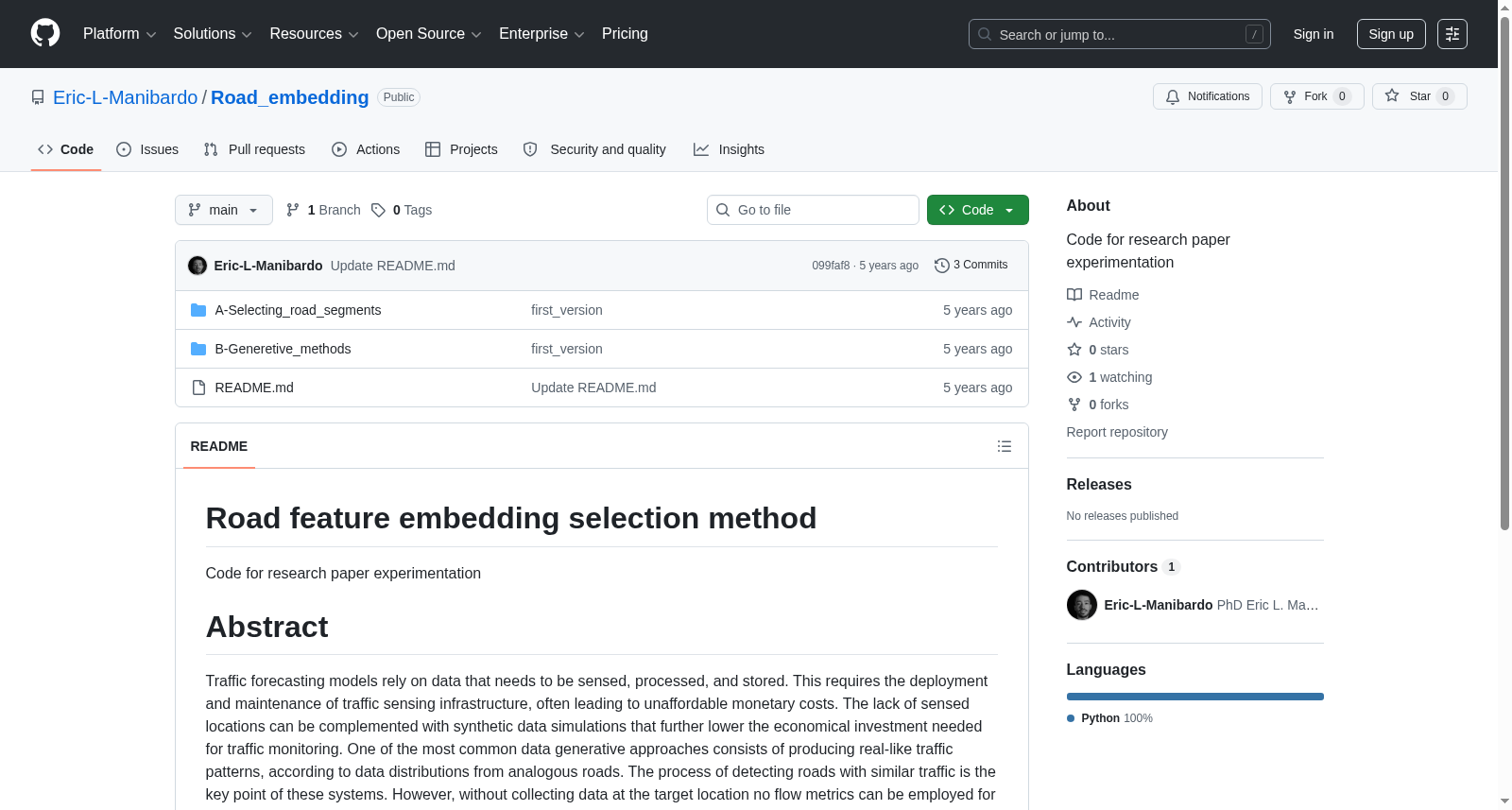Open the 3 Commits history

(971, 265)
